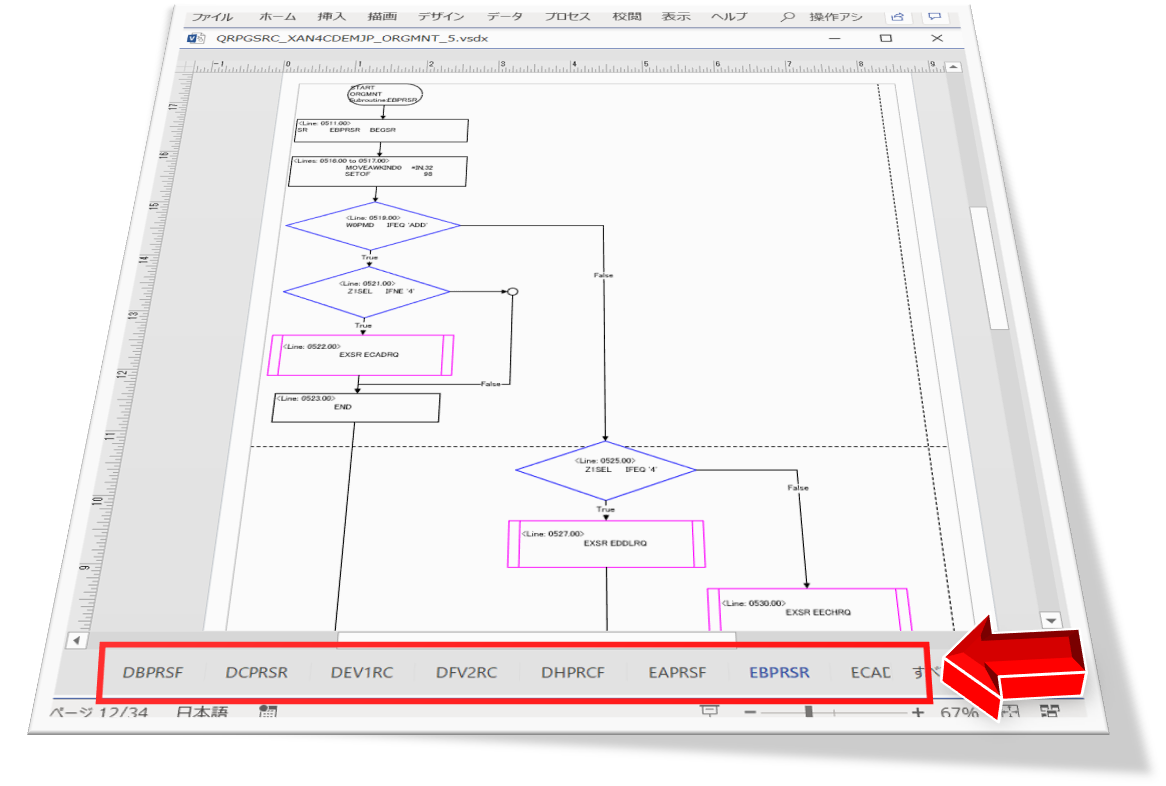Click the vertical scroll down arrow

[1051, 620]
